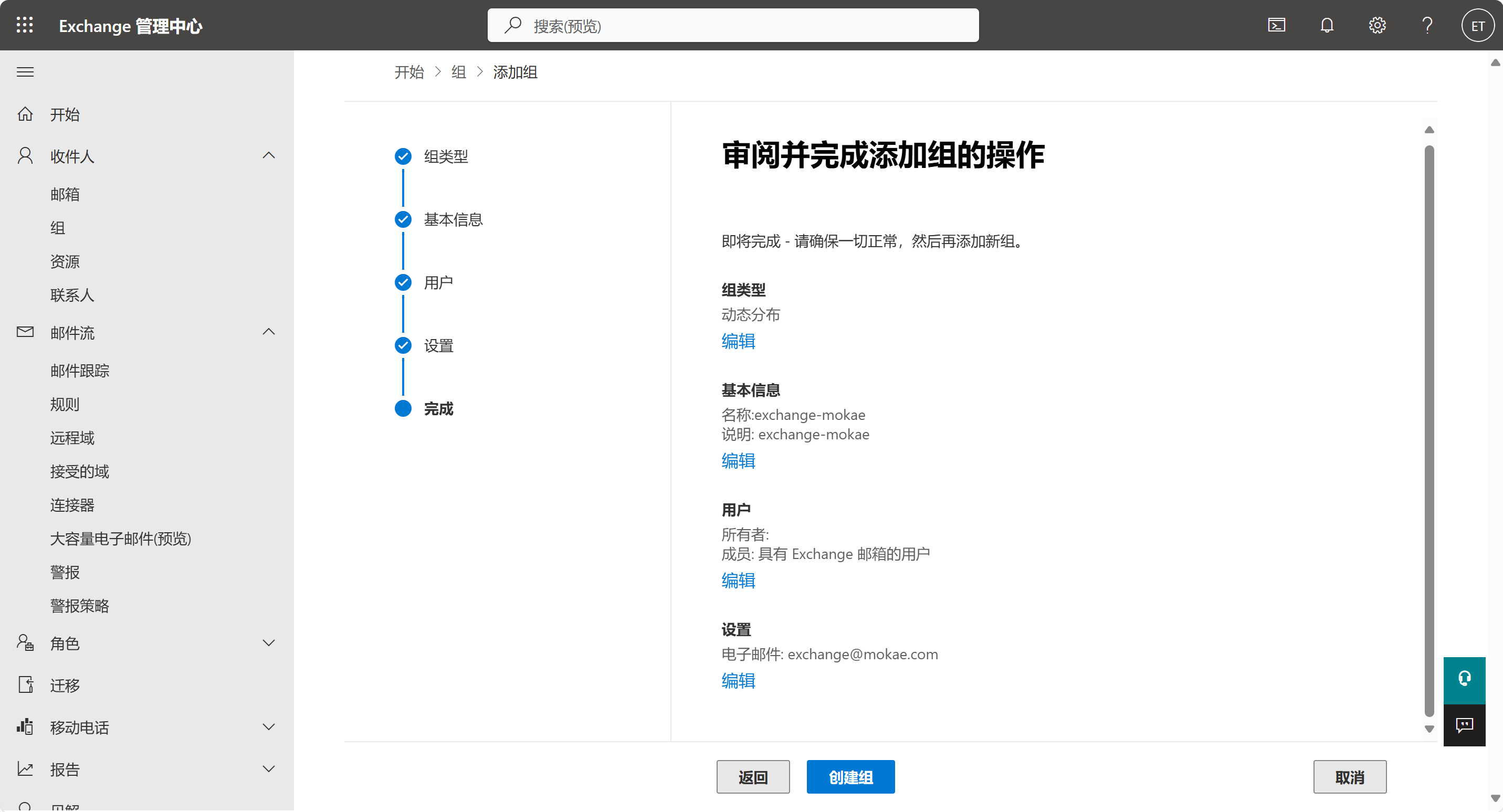Click the person icon beside 收件人

click(x=25, y=156)
